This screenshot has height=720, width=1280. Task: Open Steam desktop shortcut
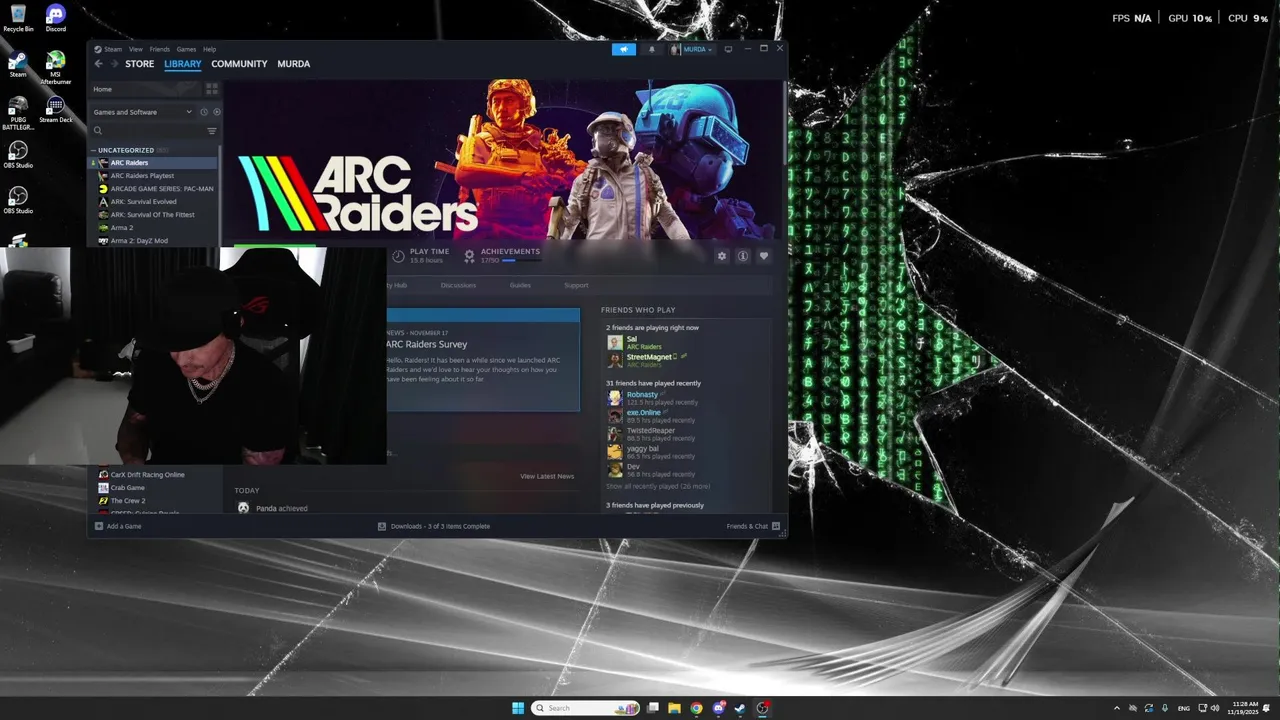18,63
